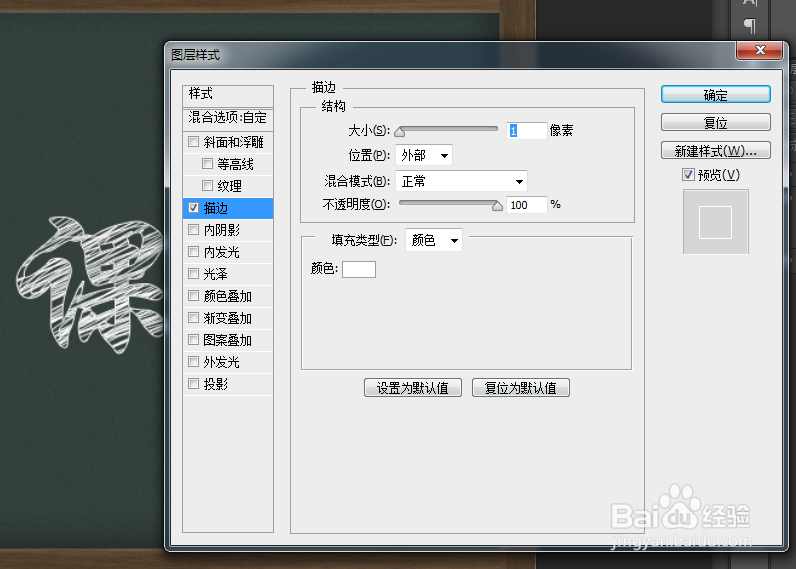Viewport: 796px width, 569px height.
Task: Close the 图层样式 dialog
Action: point(759,50)
